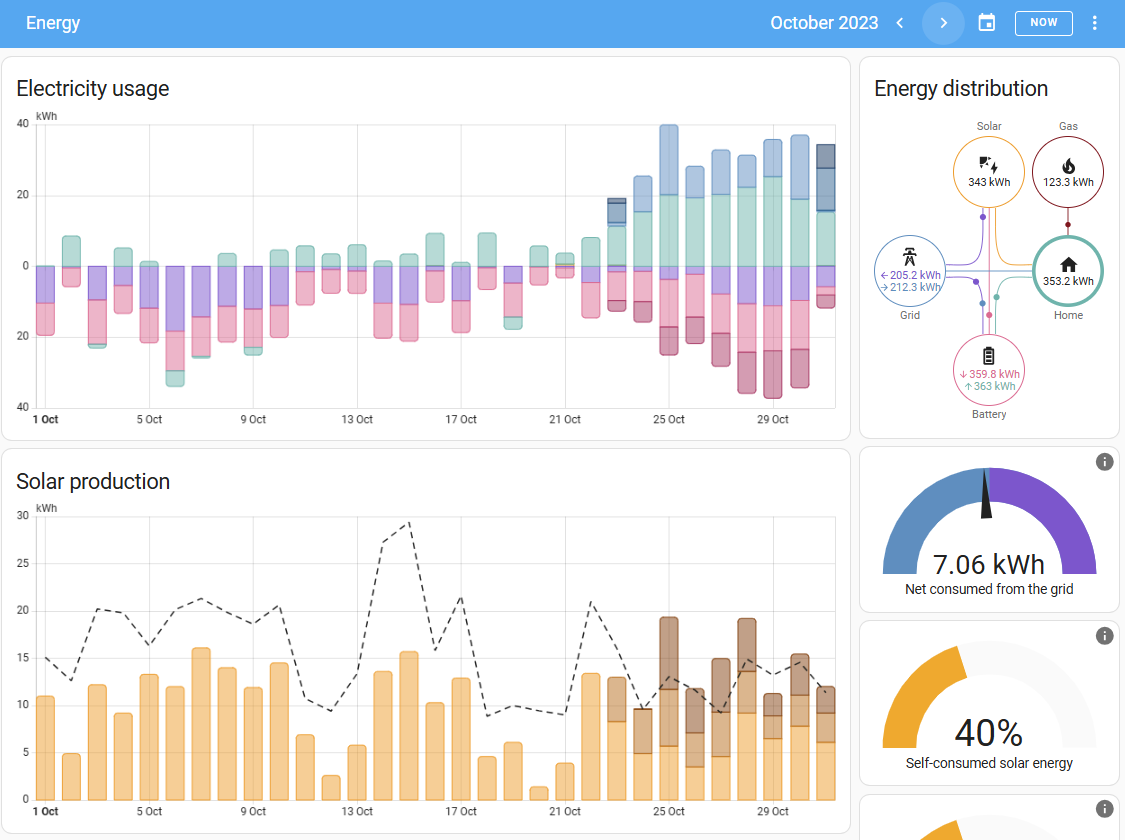Viewport: 1125px width, 840px height.
Task: Select the Home node showing 353.2 kWh
Action: click(1068, 271)
